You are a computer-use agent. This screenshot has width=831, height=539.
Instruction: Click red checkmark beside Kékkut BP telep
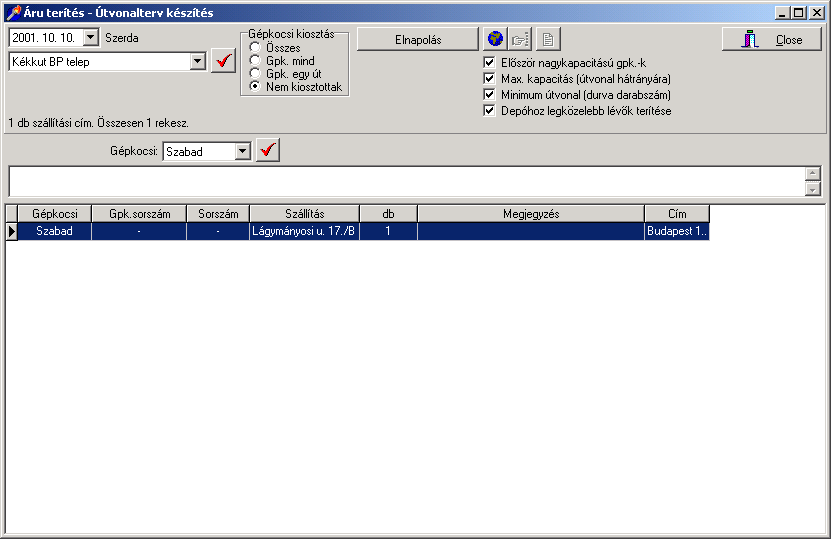coord(223,61)
